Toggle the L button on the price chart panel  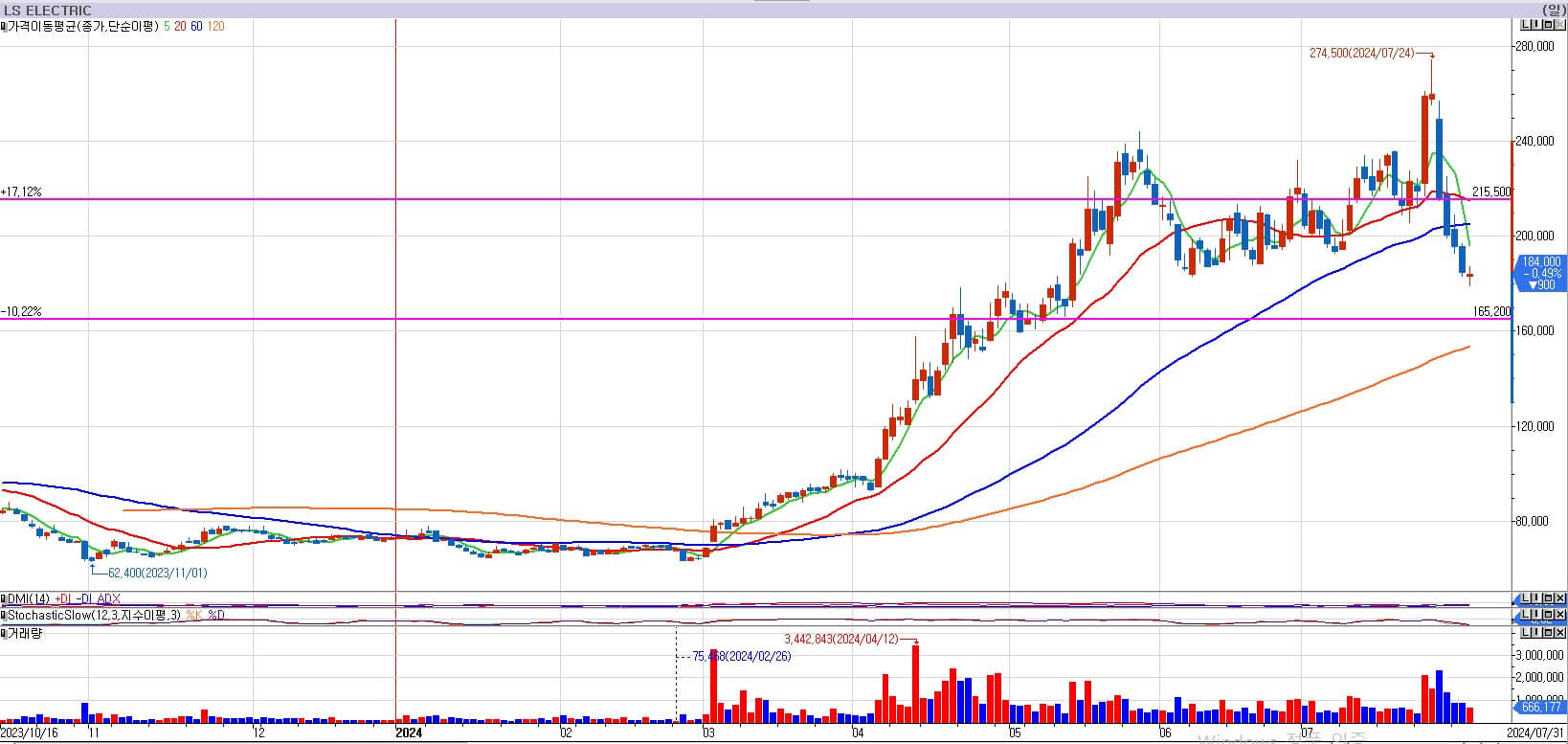click(x=1524, y=25)
